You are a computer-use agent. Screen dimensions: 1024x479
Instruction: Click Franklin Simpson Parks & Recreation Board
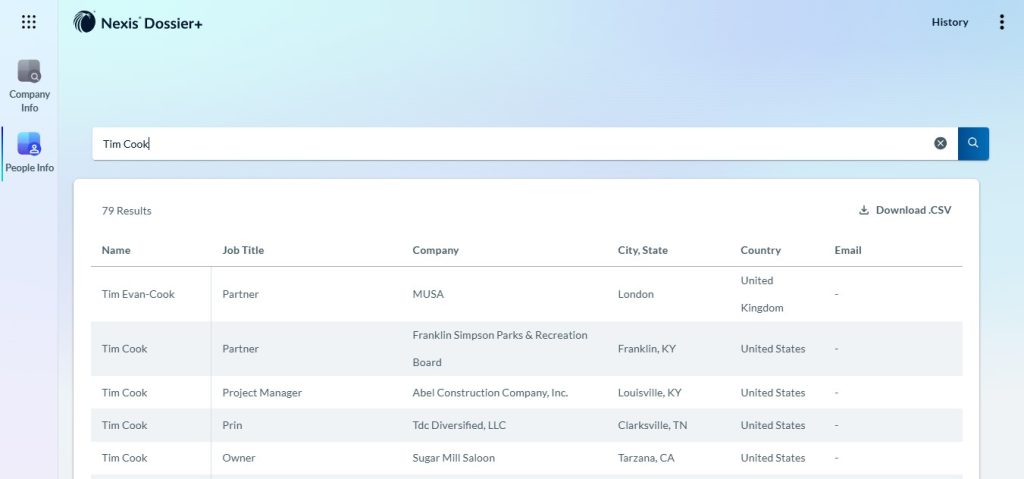[500, 349]
